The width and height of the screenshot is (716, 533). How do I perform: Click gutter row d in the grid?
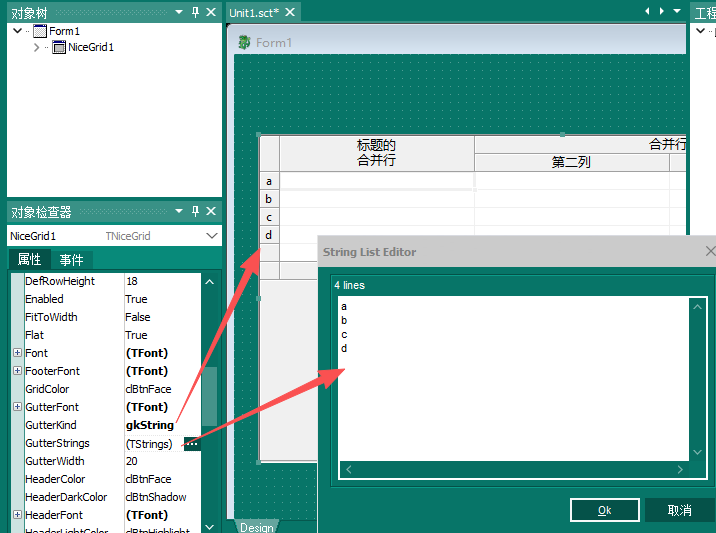click(x=269, y=235)
